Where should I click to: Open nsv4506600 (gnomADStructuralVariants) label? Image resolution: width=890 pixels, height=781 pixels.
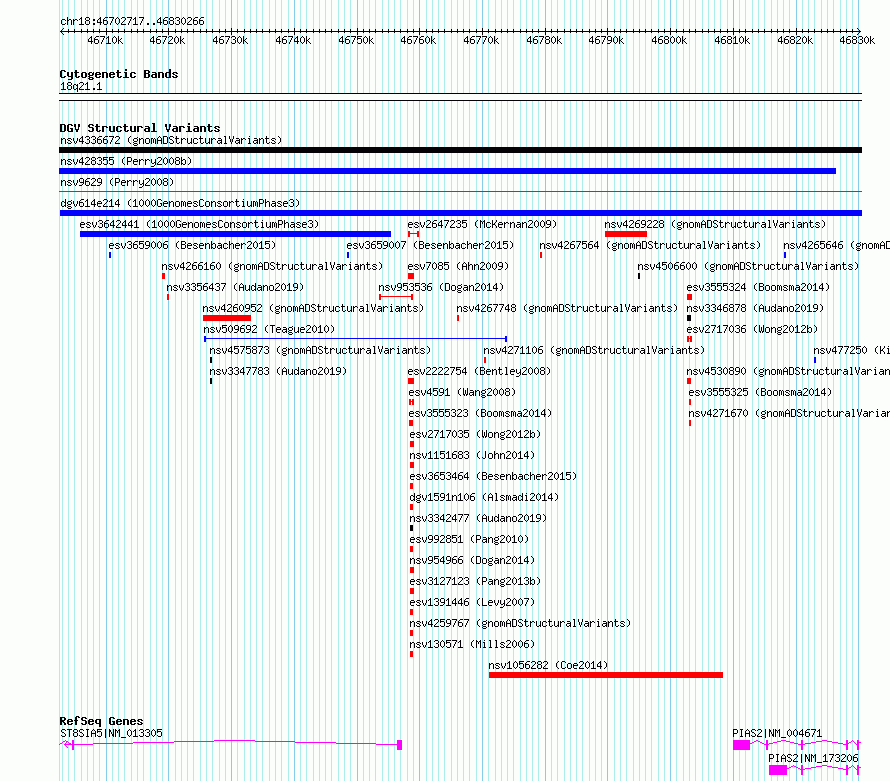[x=748, y=266]
